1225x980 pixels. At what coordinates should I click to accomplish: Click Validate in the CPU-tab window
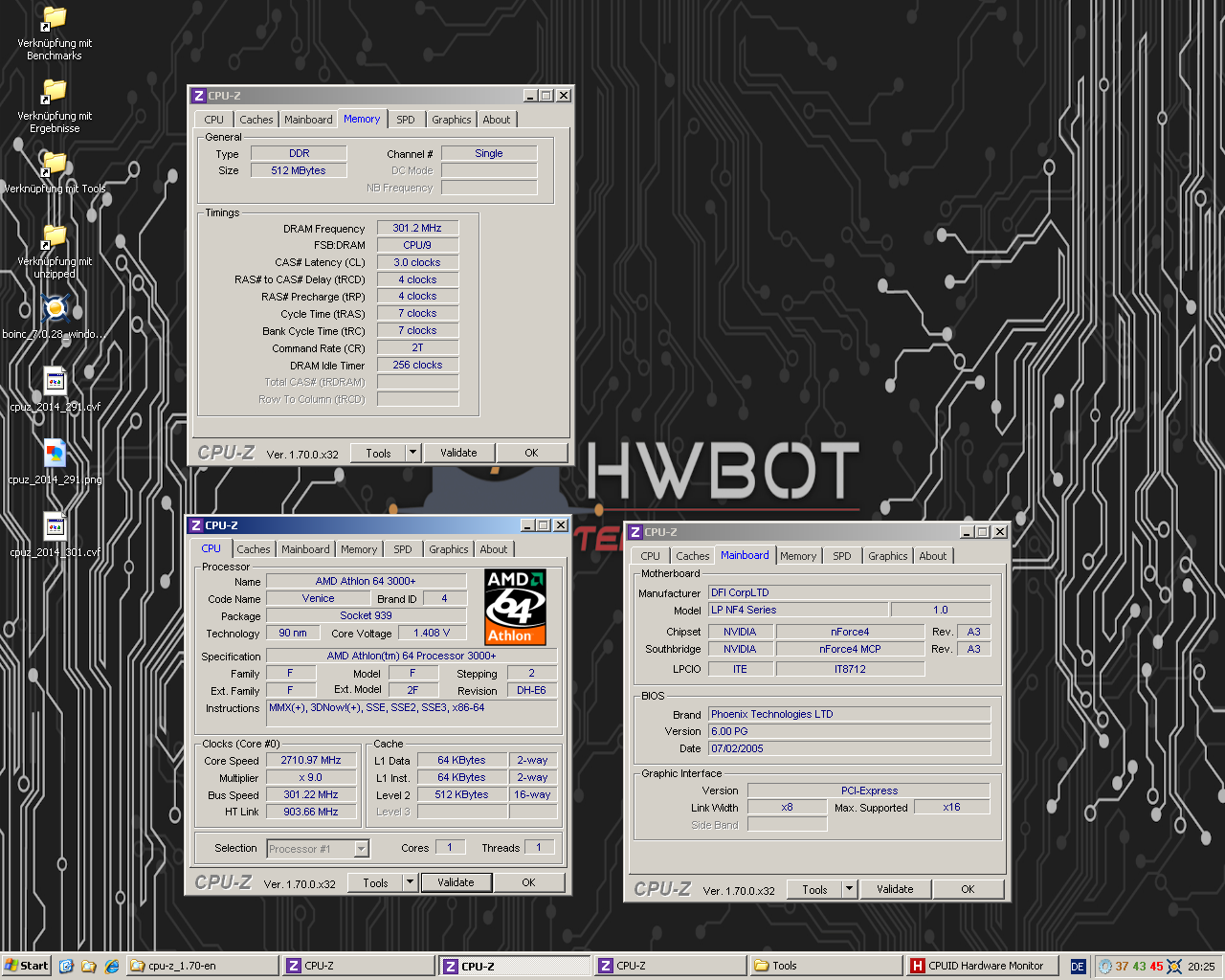[x=456, y=882]
